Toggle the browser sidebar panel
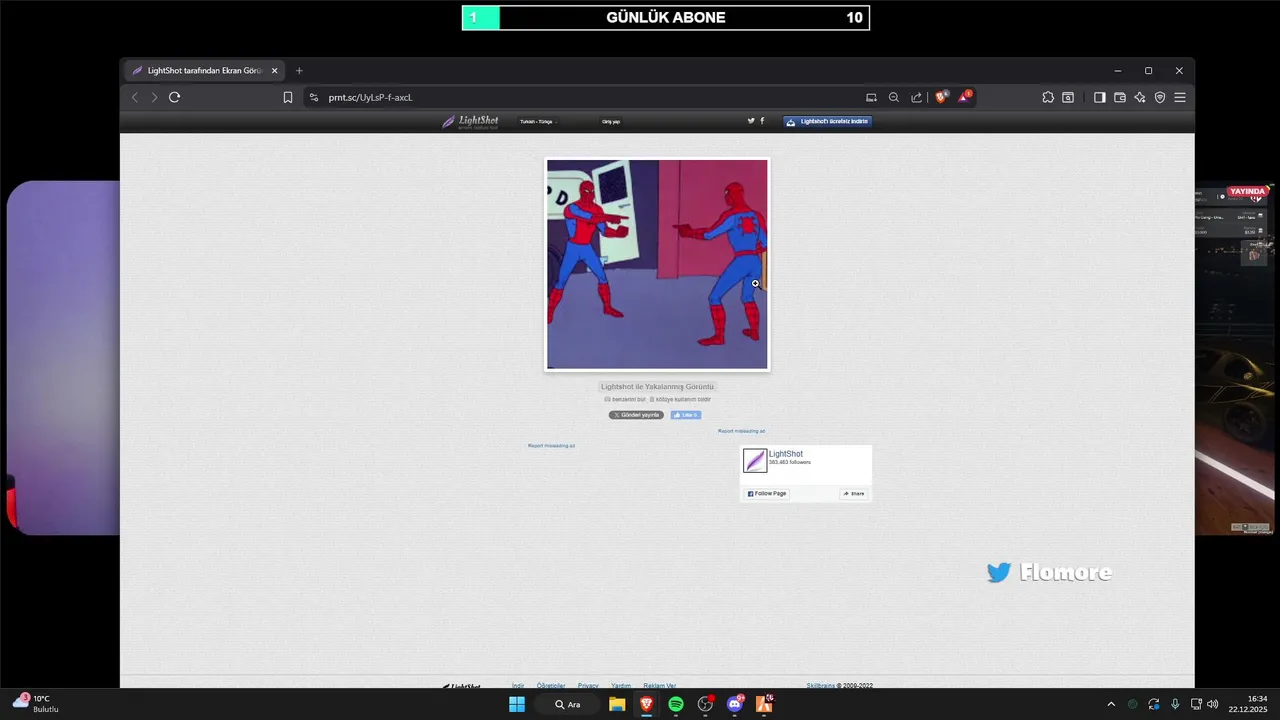Image resolution: width=1280 pixels, height=720 pixels. 1099,97
